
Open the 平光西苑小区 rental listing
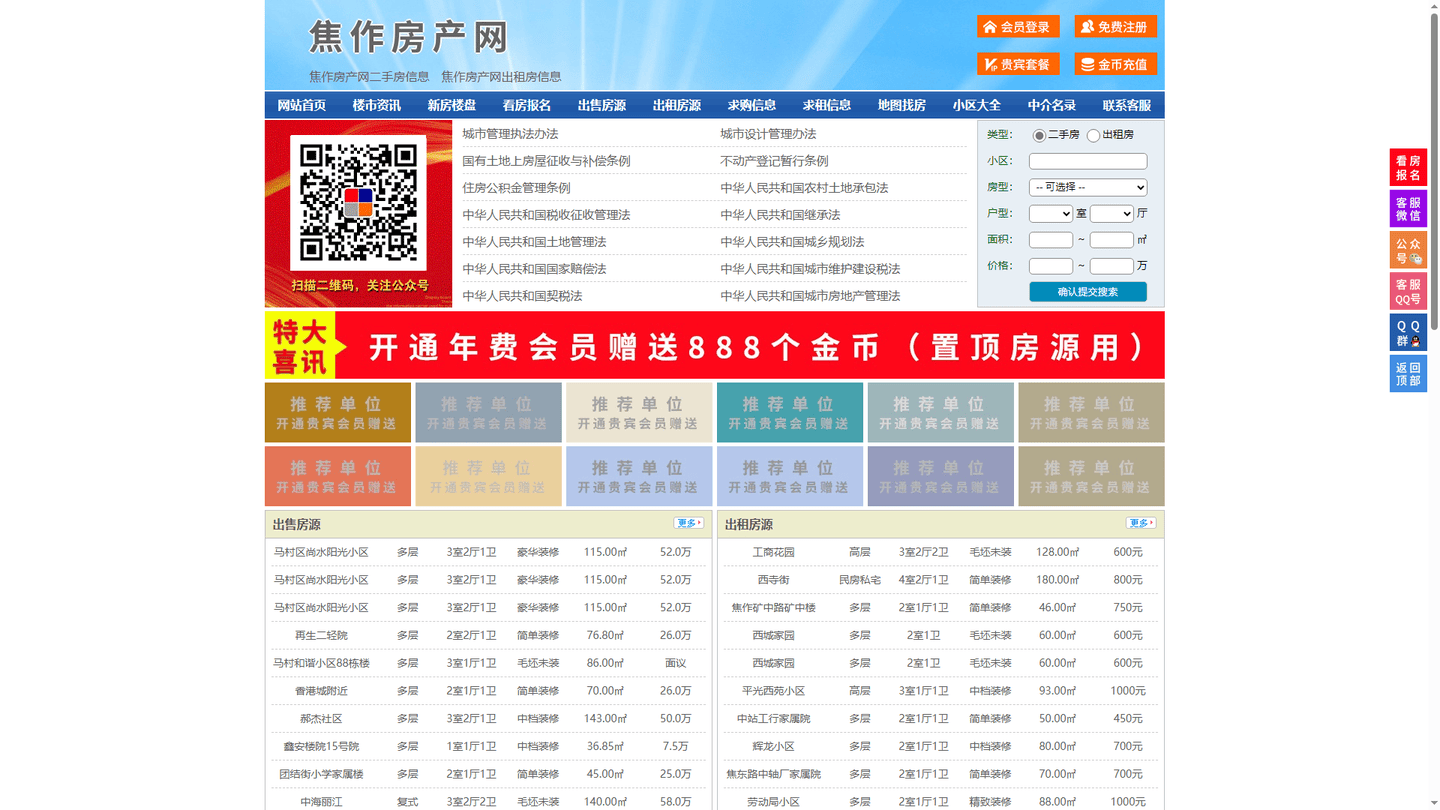773,691
